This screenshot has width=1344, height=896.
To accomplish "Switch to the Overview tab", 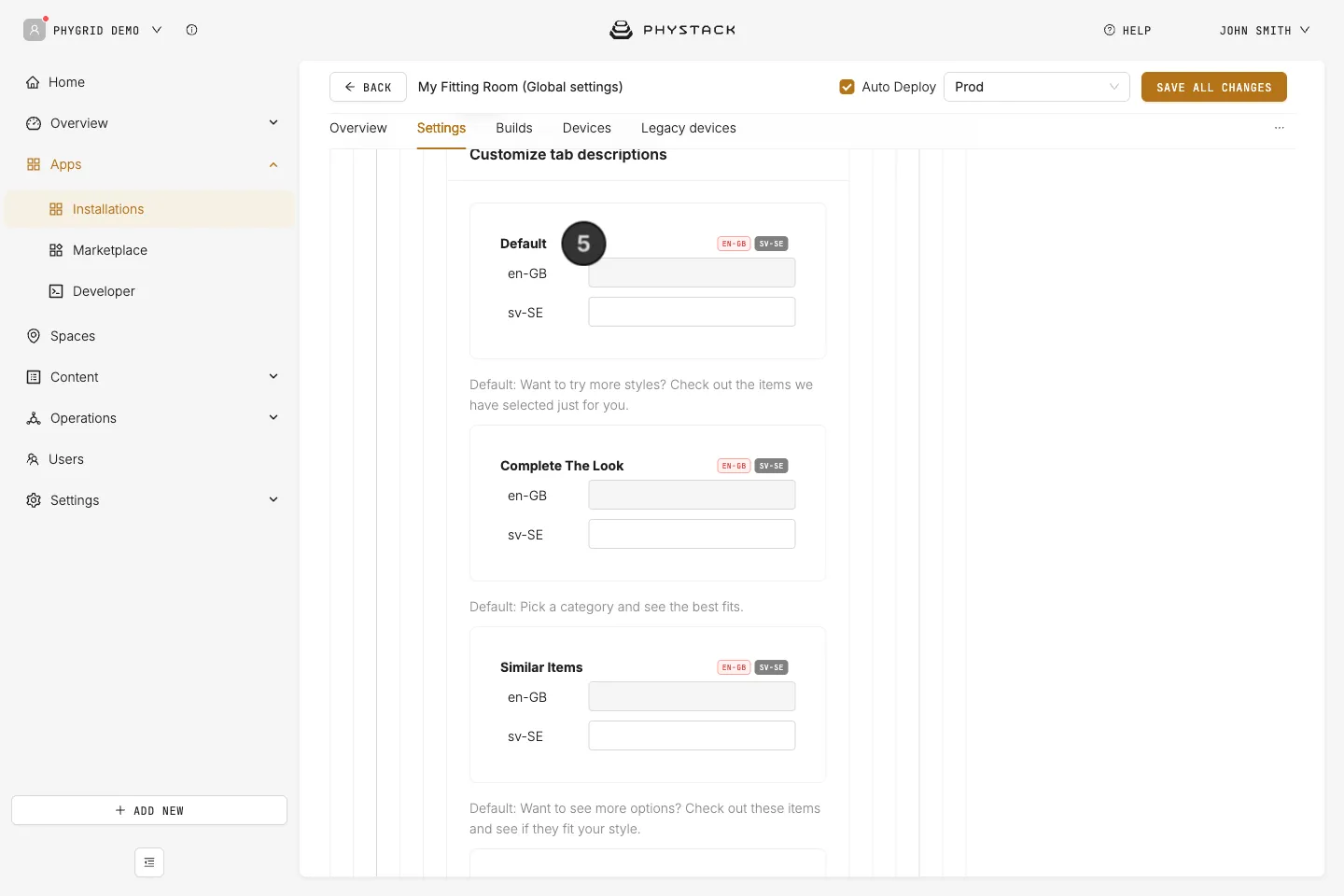I will tap(358, 128).
